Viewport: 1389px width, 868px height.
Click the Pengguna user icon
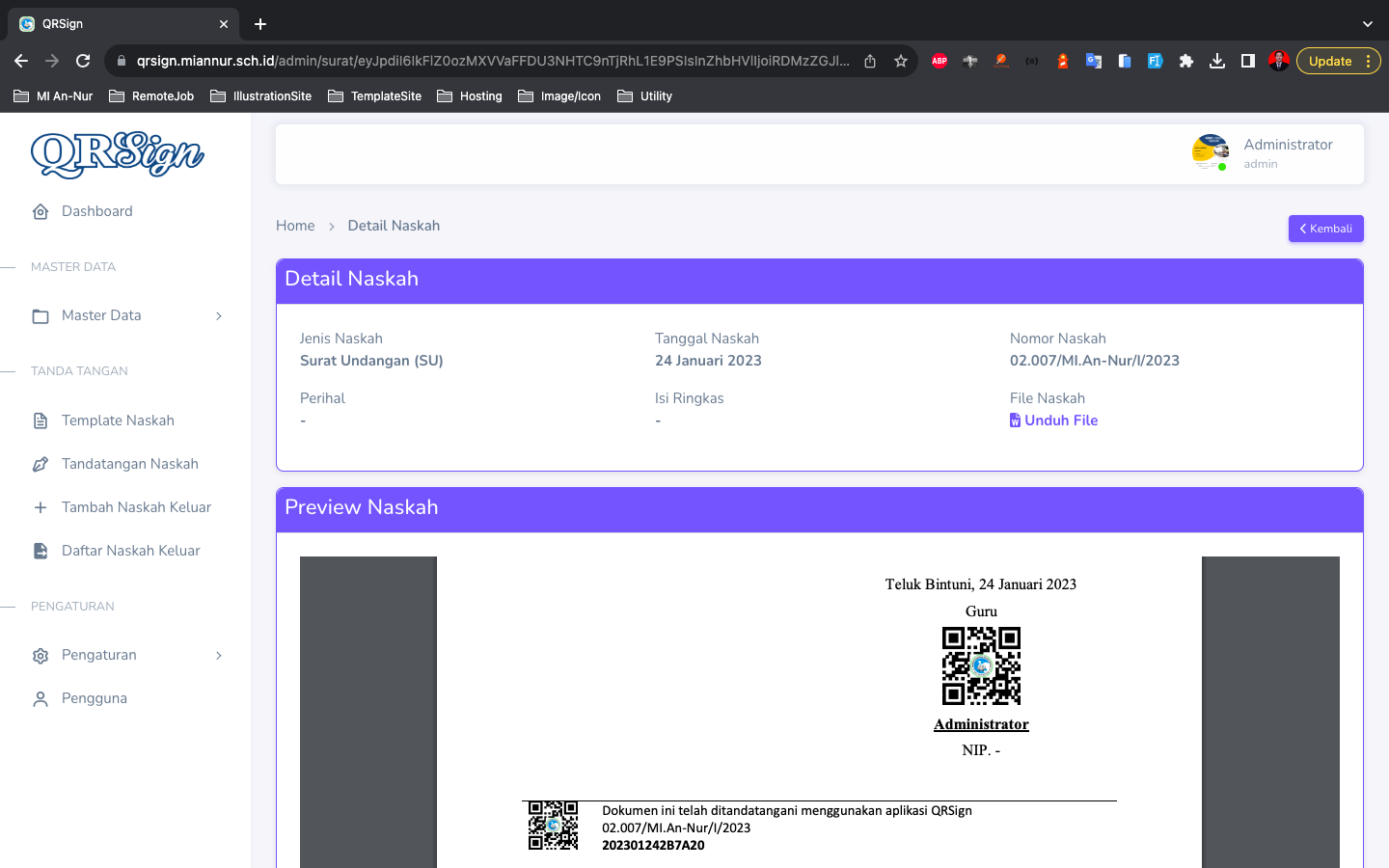[41, 698]
